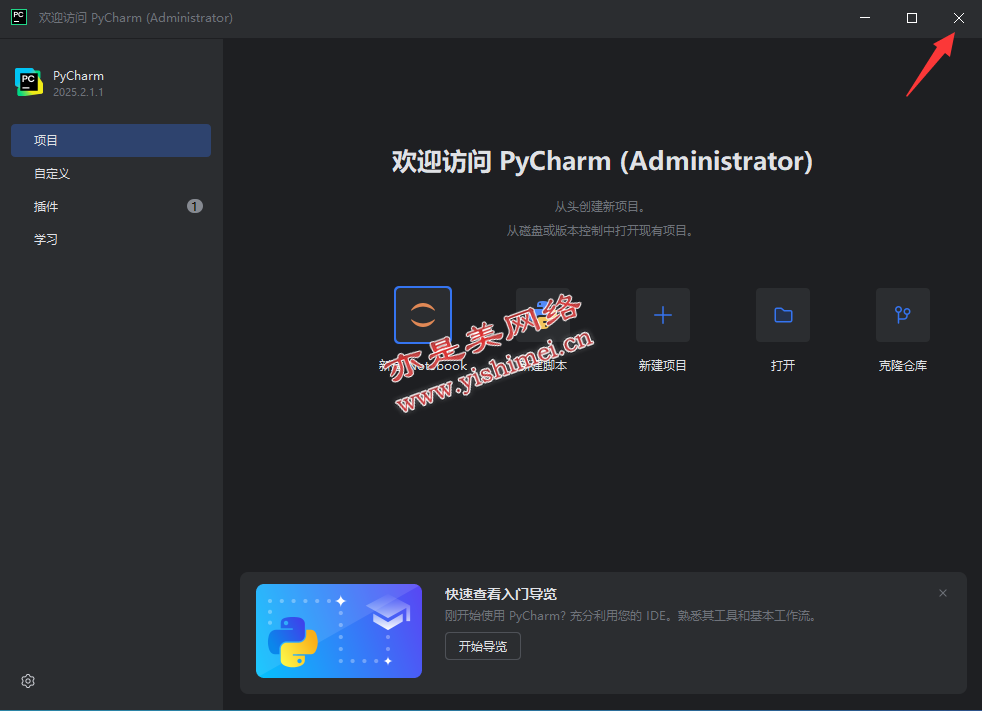
Task: Click the 新建项目 label
Action: click(x=663, y=366)
